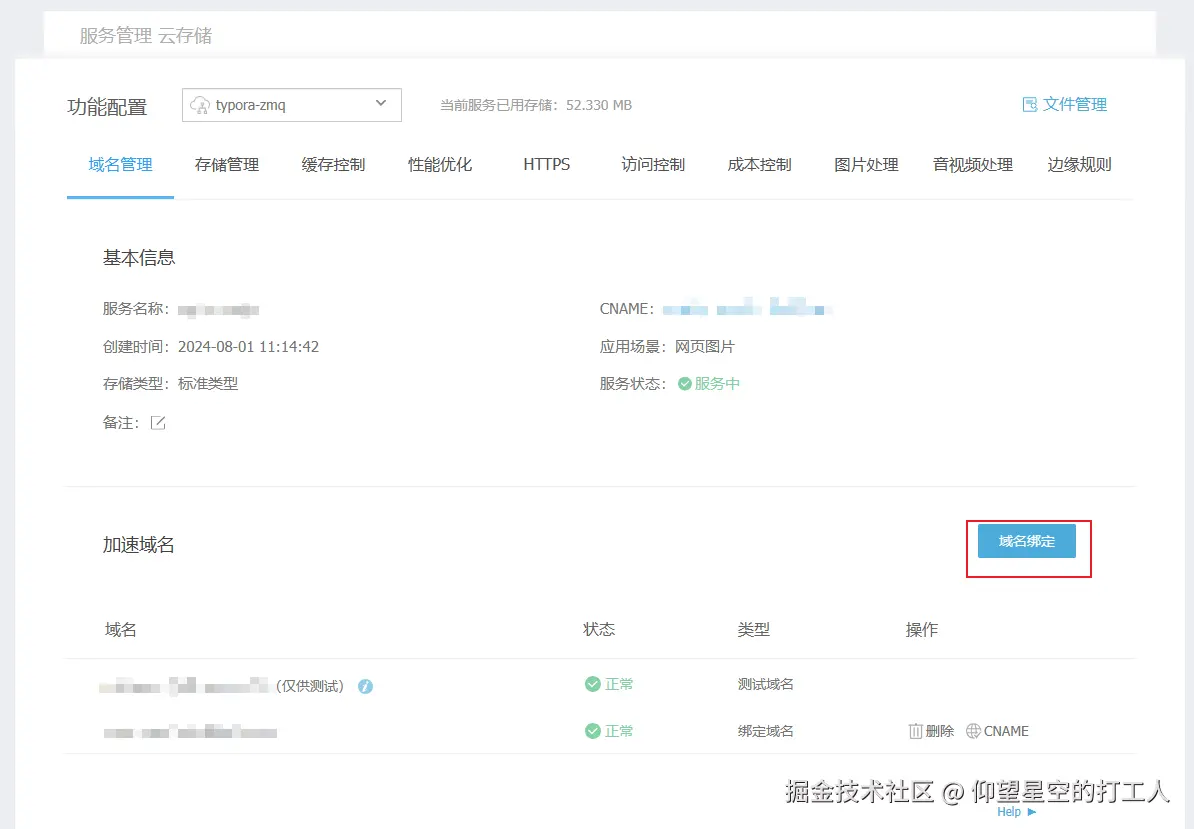Click the 标准类型 storage type value
The width and height of the screenshot is (1194, 829).
coord(208,384)
